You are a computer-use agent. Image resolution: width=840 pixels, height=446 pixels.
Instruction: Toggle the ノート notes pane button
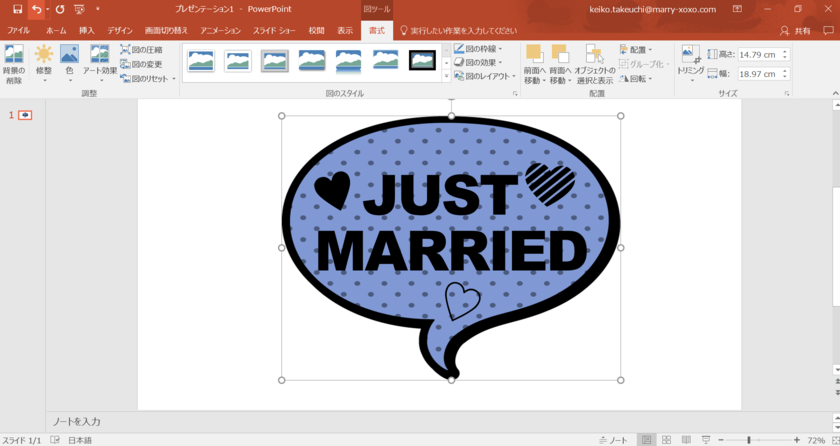(611, 440)
